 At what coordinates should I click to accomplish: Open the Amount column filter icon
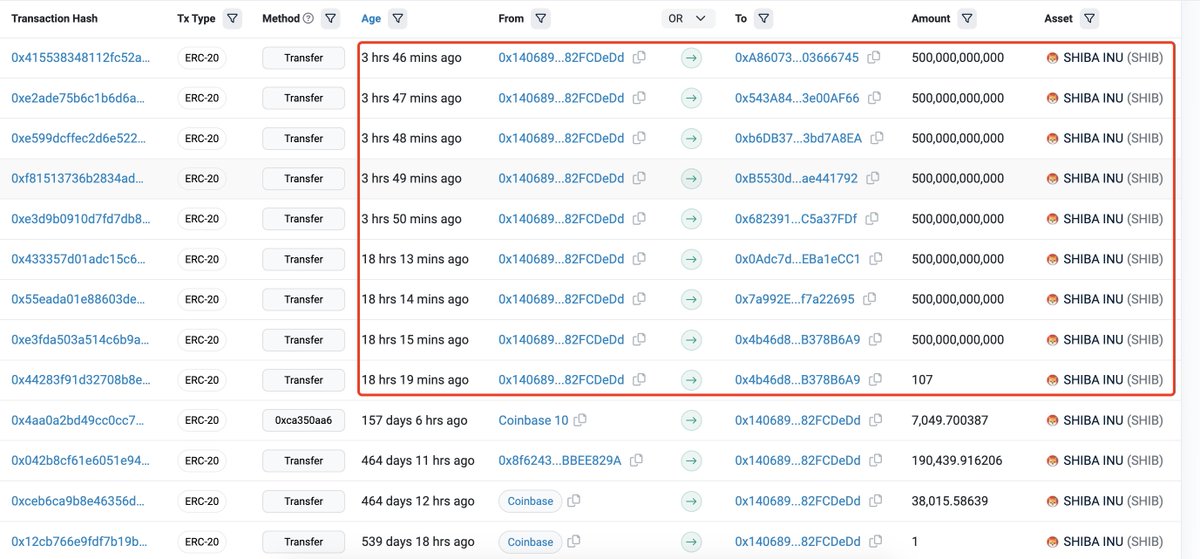click(966, 19)
